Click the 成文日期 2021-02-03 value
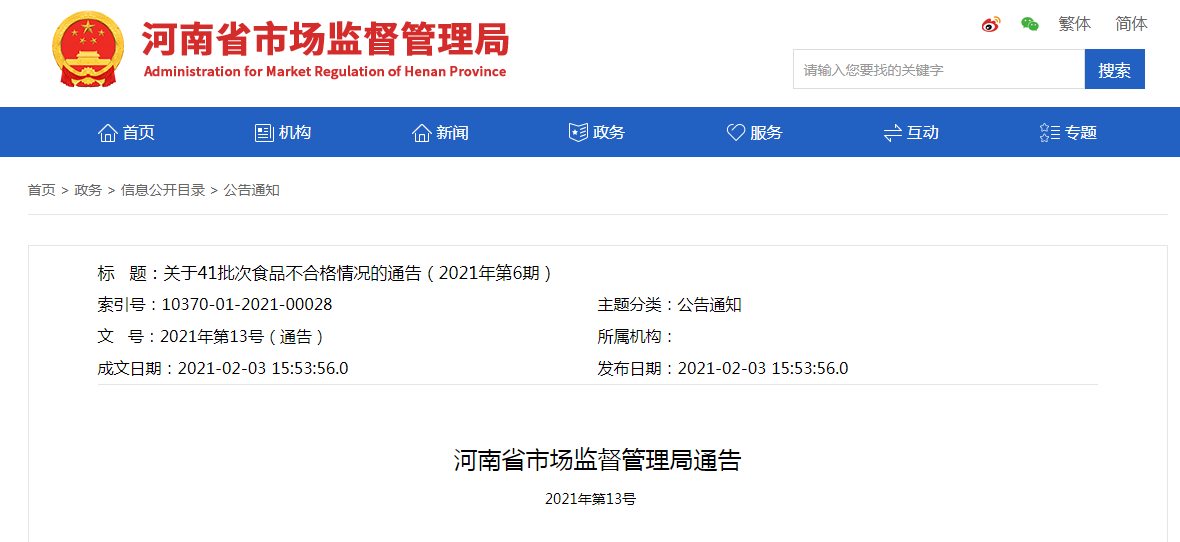Screen dimensions: 1180x542 point(263,368)
